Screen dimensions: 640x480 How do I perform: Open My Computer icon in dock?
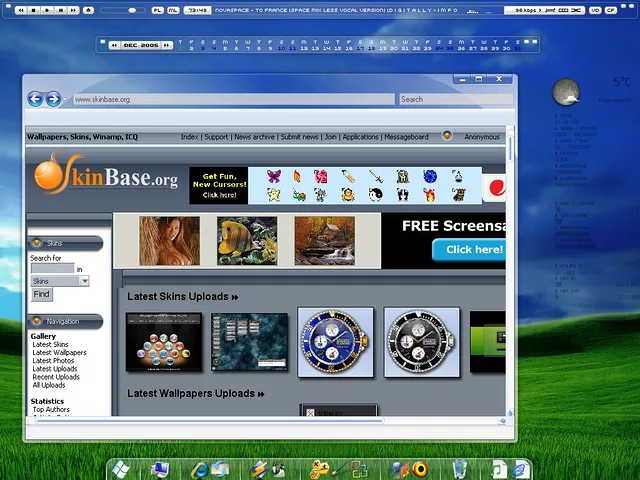pos(160,469)
